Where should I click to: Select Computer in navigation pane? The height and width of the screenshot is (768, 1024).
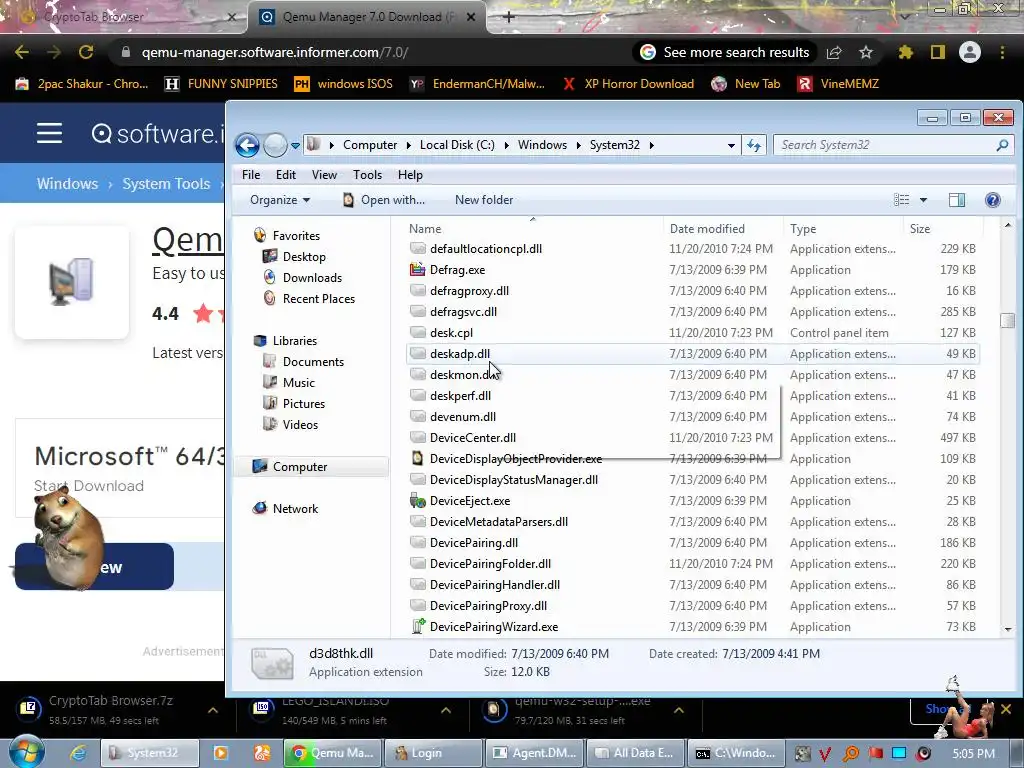tap(300, 467)
